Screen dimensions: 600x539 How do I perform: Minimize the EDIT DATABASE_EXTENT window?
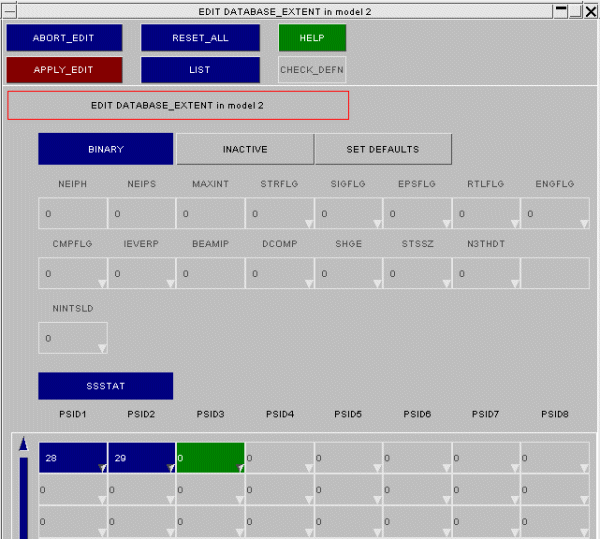tap(561, 11)
